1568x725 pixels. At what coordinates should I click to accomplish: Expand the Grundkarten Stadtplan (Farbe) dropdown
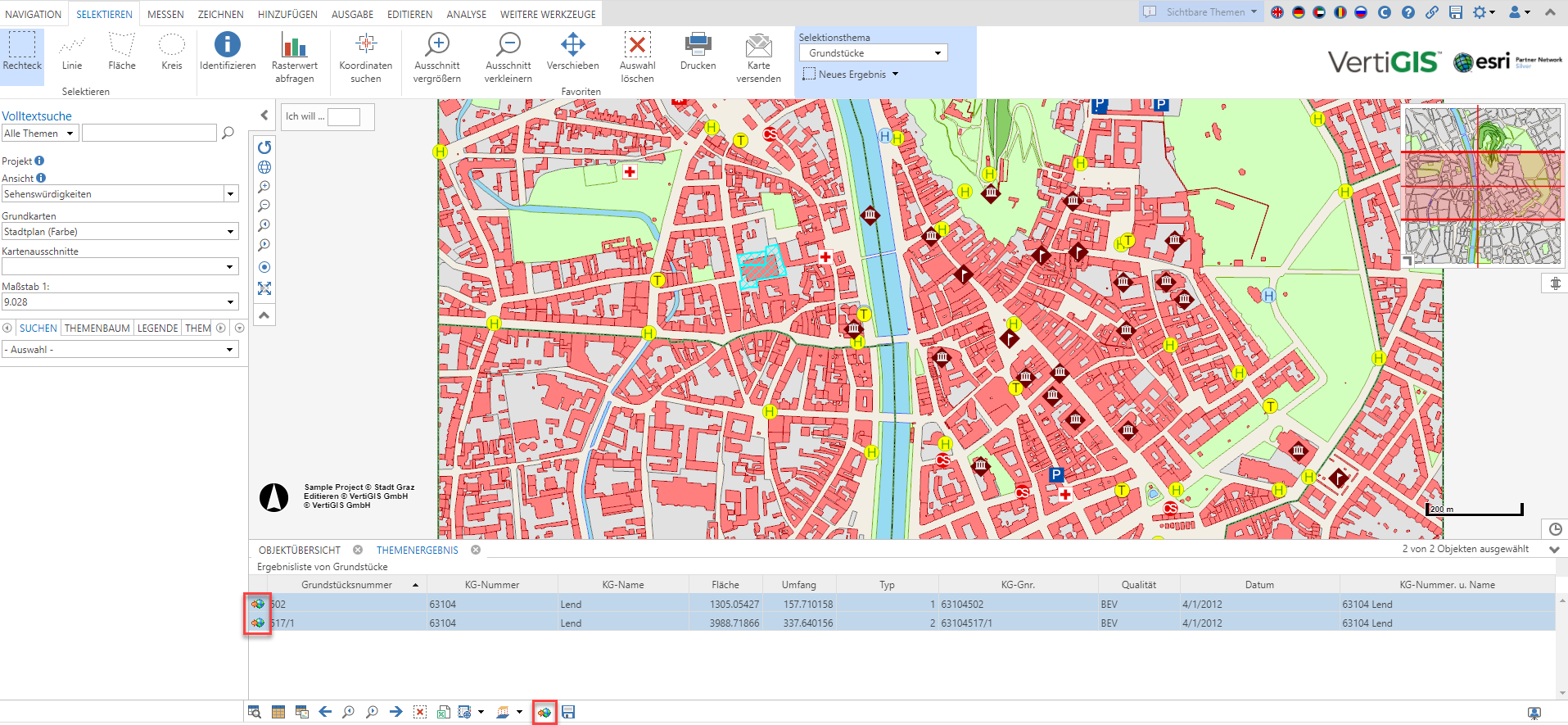[x=230, y=232]
